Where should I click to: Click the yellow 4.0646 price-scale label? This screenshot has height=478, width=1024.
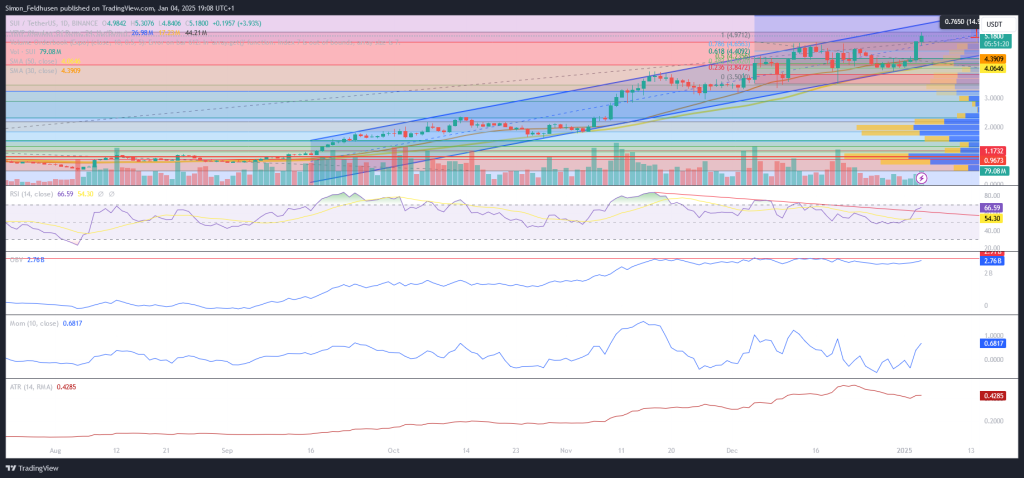tap(992, 67)
